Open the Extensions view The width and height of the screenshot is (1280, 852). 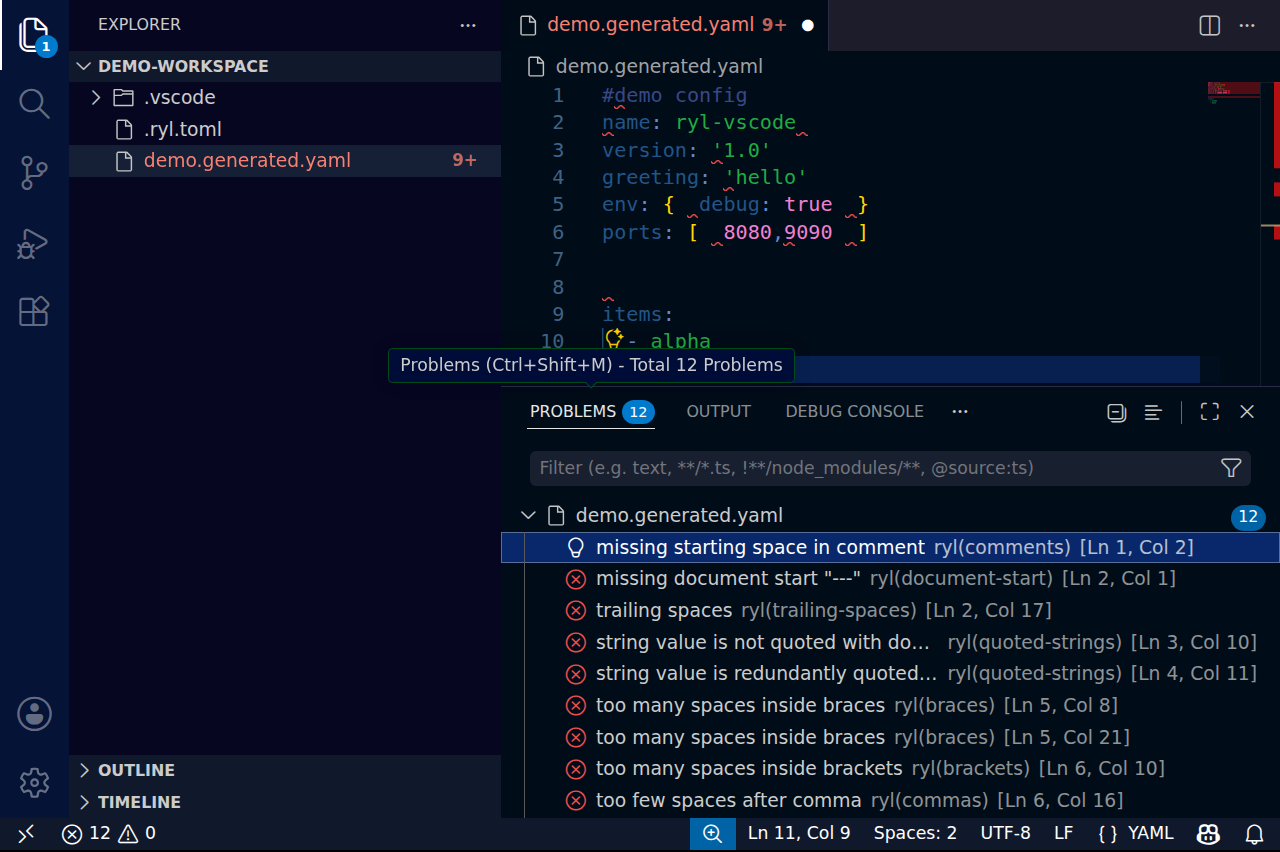(34, 312)
